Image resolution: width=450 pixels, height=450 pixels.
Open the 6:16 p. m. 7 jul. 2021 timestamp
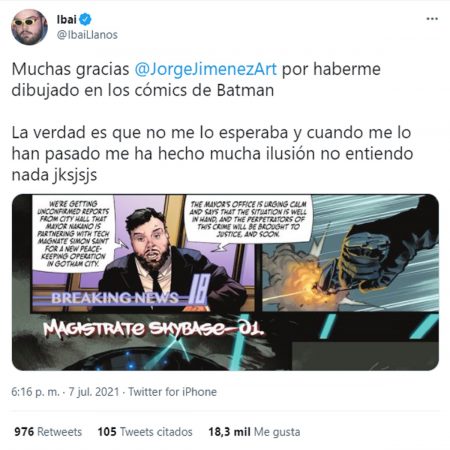tap(65, 392)
